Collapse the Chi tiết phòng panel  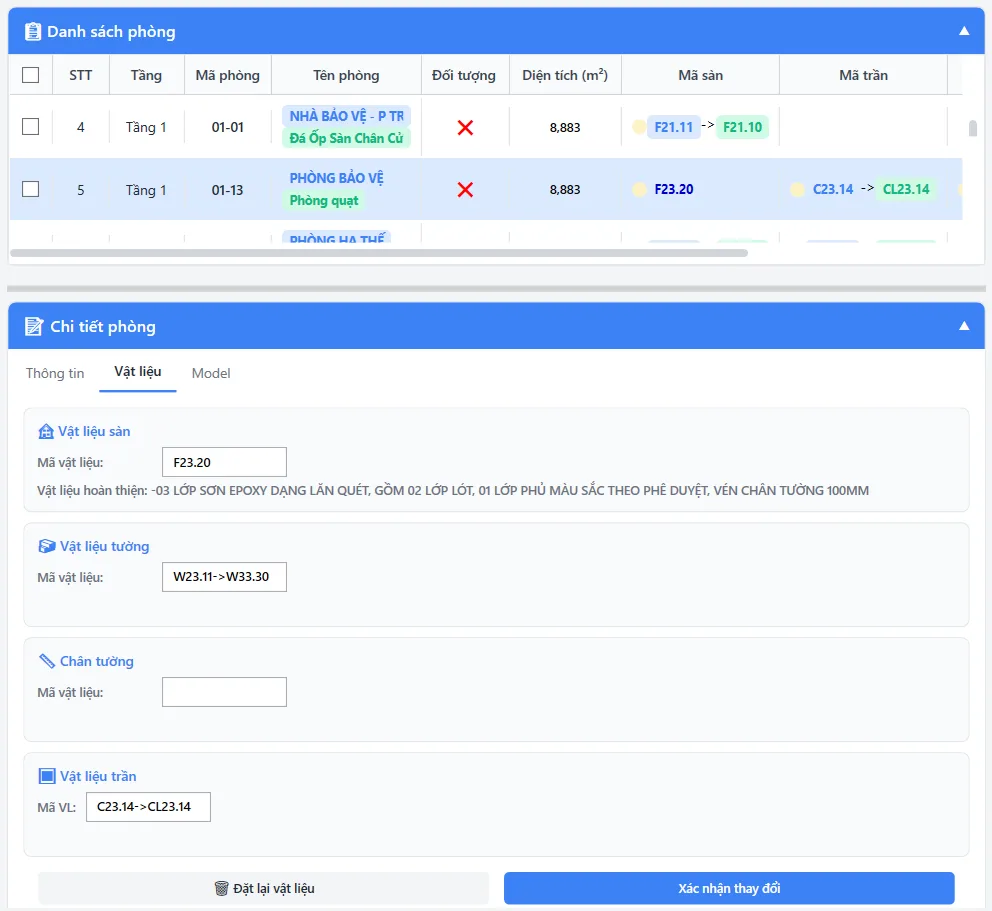tap(964, 326)
